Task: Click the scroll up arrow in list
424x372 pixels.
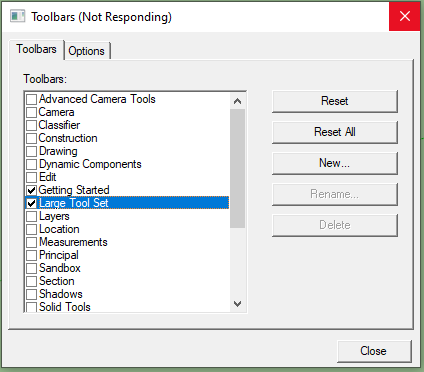Action: point(237,101)
